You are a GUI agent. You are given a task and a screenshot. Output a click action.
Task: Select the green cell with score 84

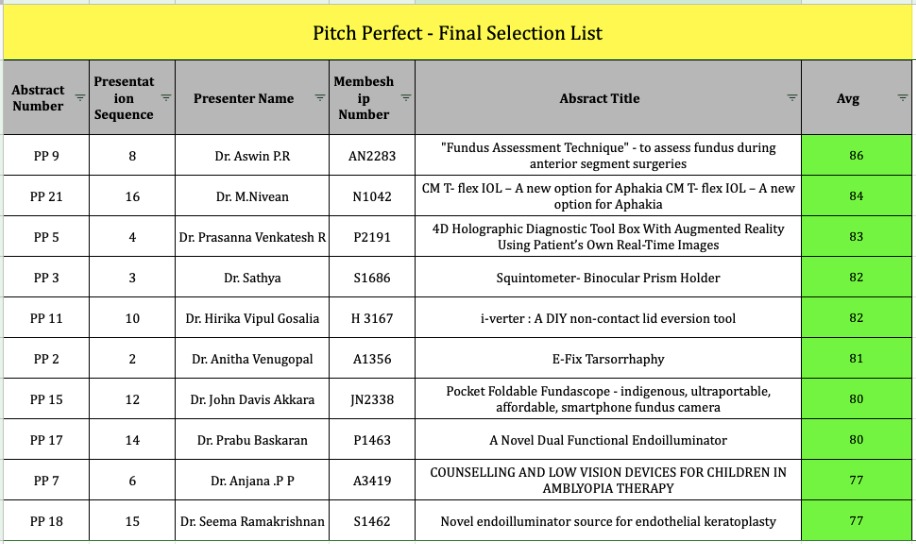[x=856, y=197]
